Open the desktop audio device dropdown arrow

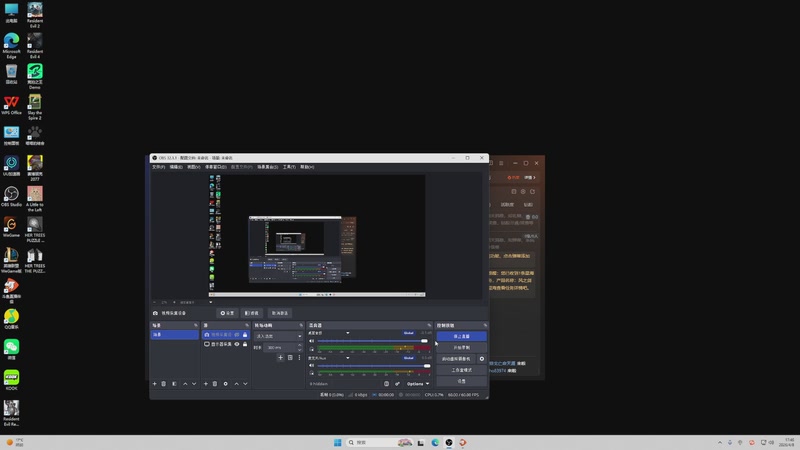tap(348, 332)
